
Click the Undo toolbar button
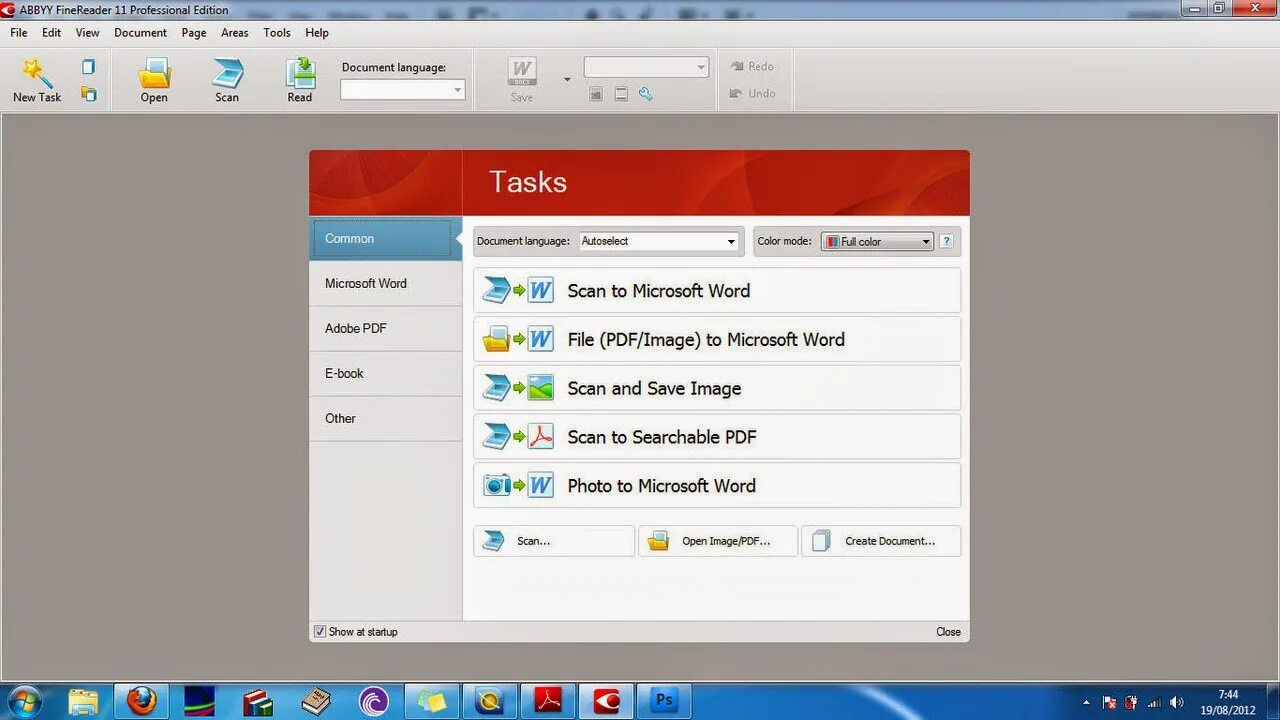point(752,93)
